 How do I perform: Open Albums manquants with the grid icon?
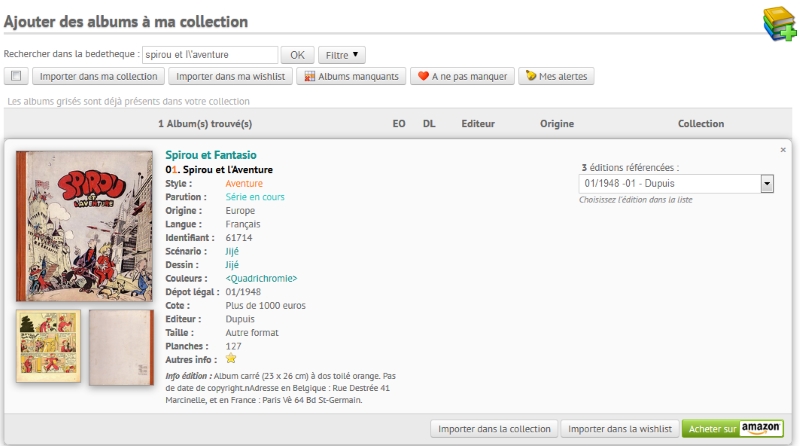[x=351, y=76]
